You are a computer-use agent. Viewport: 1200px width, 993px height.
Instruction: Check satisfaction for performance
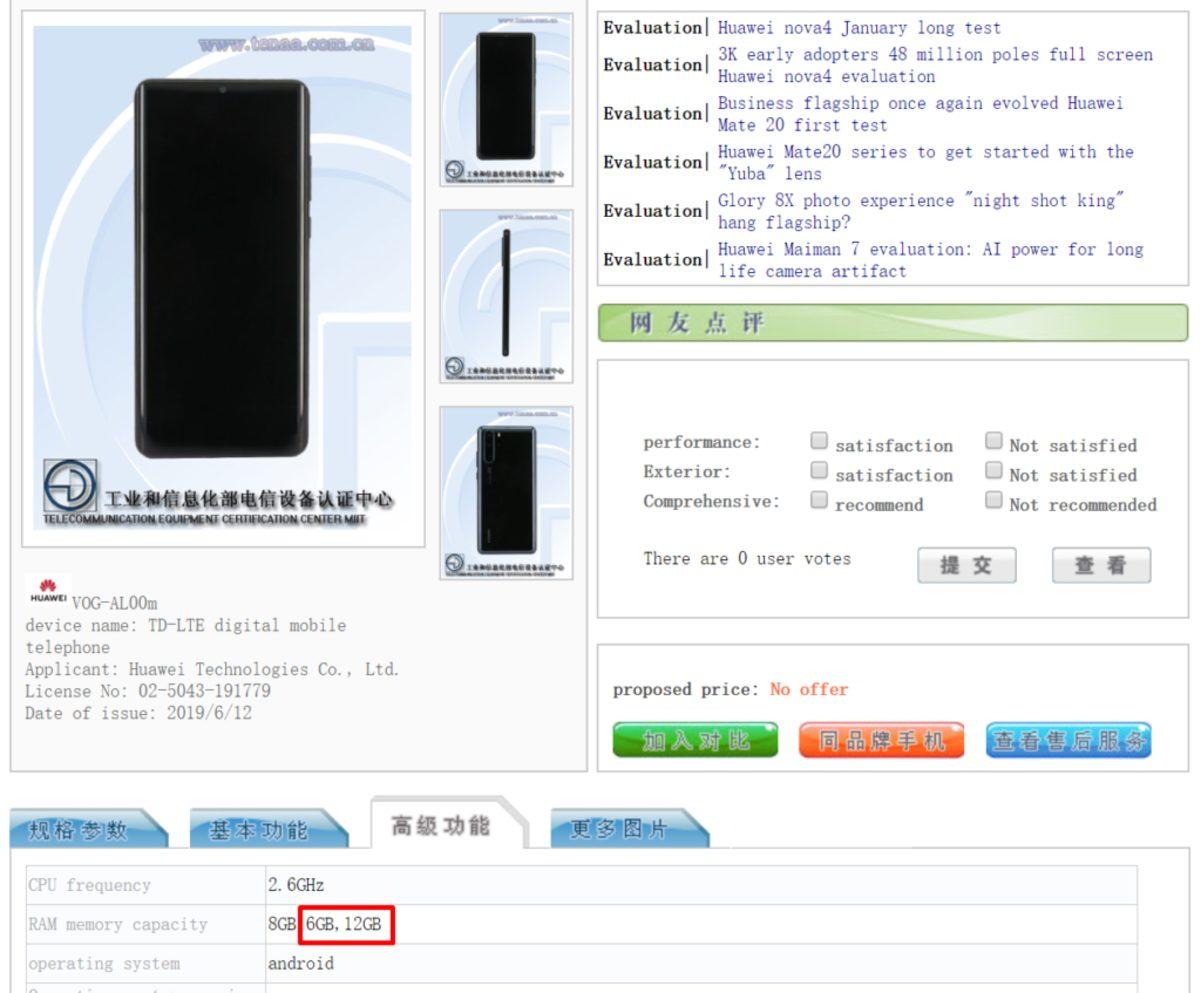[821, 440]
